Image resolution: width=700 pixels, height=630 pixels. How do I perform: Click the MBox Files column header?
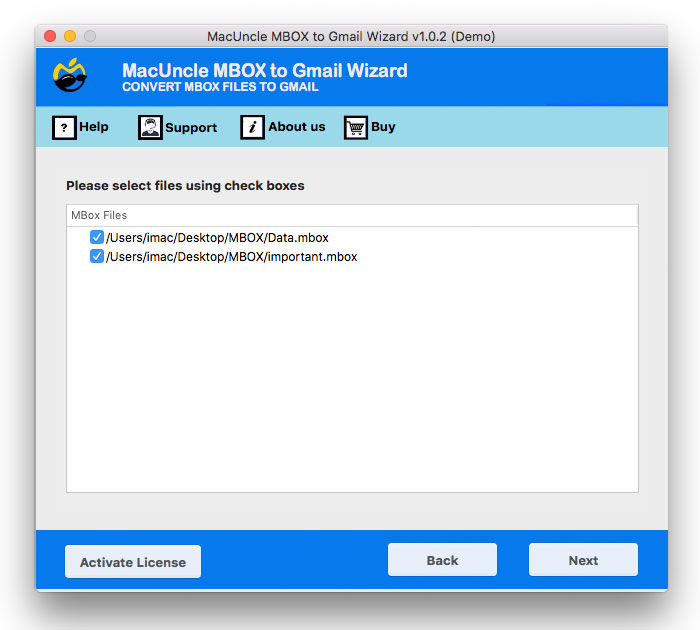click(352, 215)
